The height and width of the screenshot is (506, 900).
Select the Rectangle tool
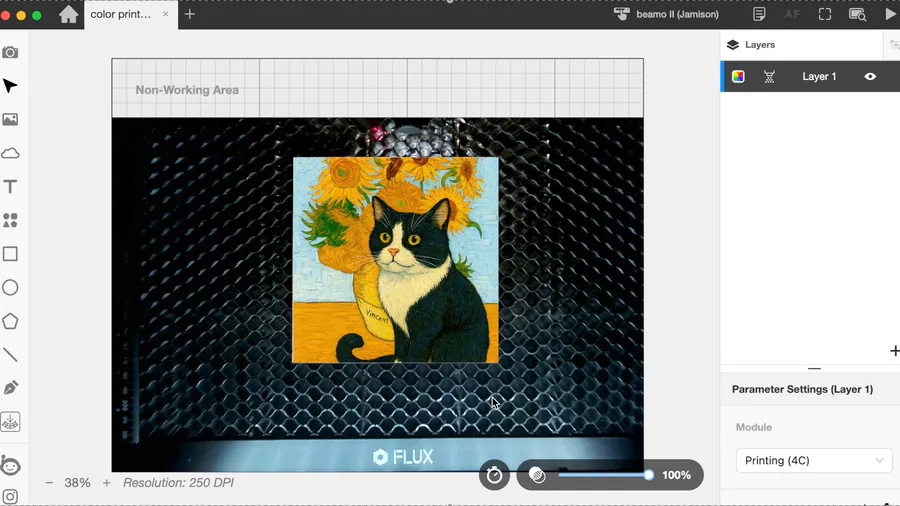pyautogui.click(x=10, y=254)
